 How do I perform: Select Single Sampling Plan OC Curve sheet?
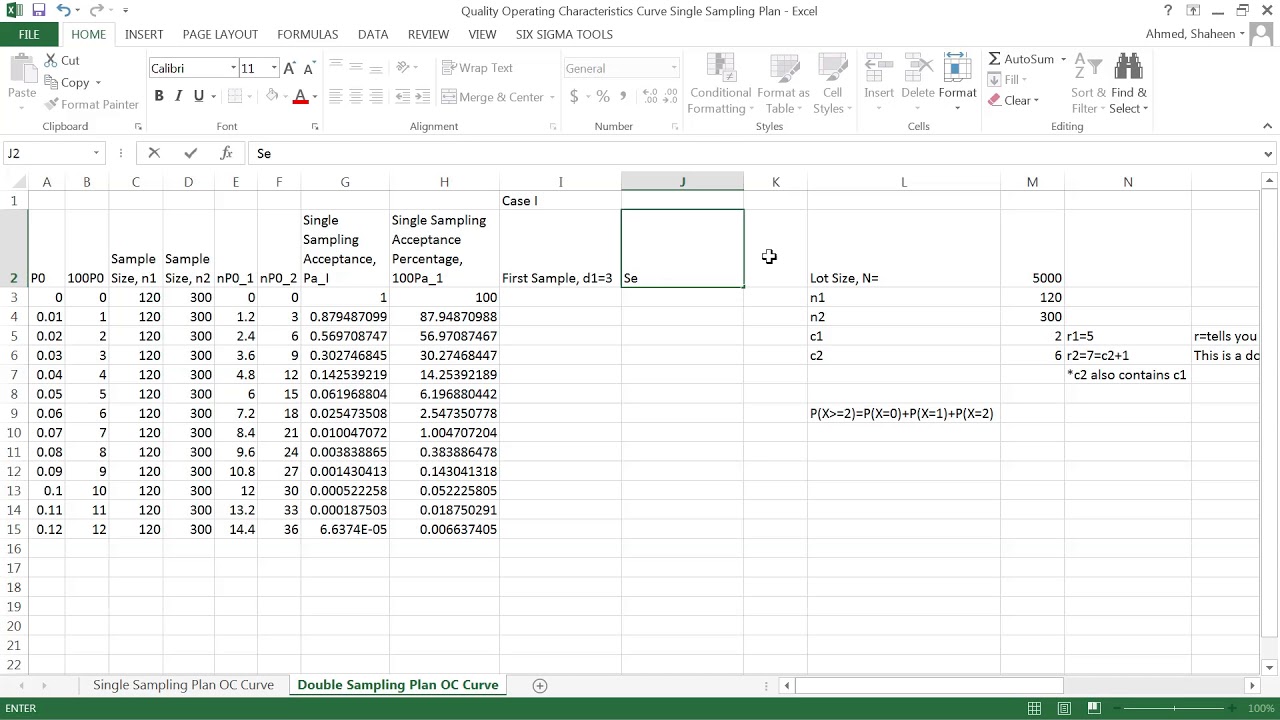coord(183,685)
